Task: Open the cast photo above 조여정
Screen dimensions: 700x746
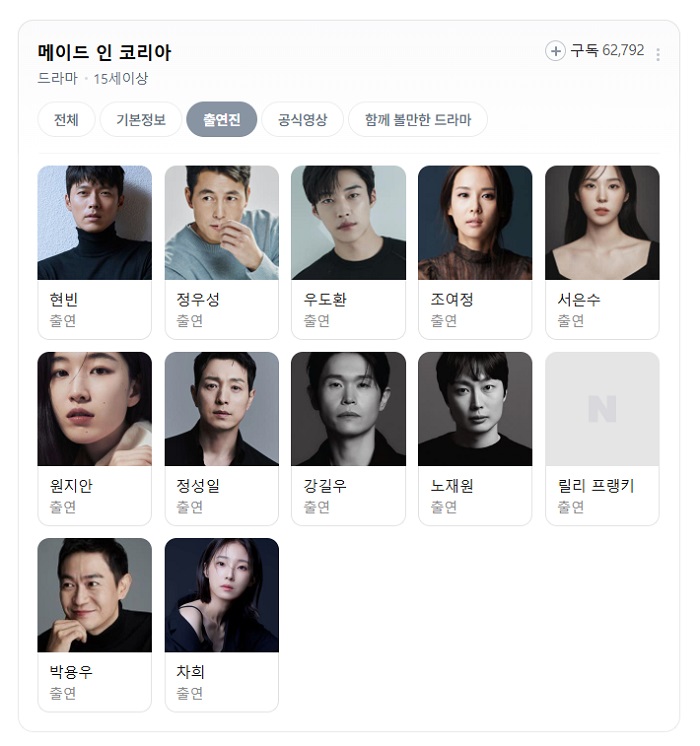Action: (x=475, y=223)
